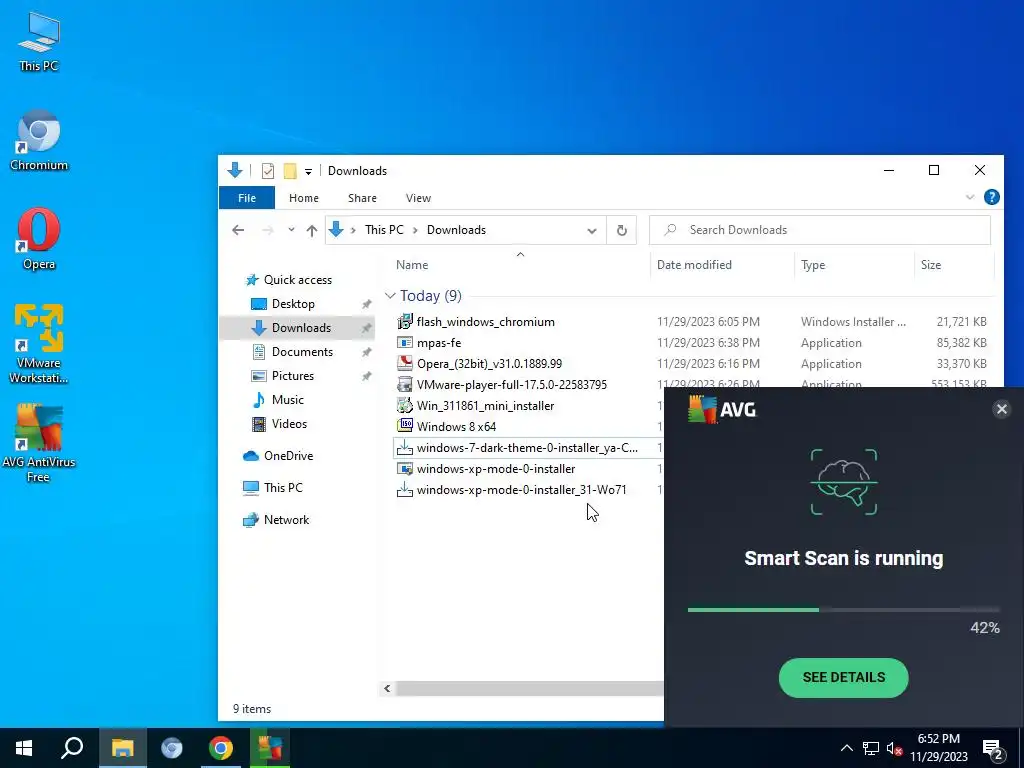Open the taskbar clock showing 6:52 PM
The image size is (1024, 768).
(x=938, y=748)
